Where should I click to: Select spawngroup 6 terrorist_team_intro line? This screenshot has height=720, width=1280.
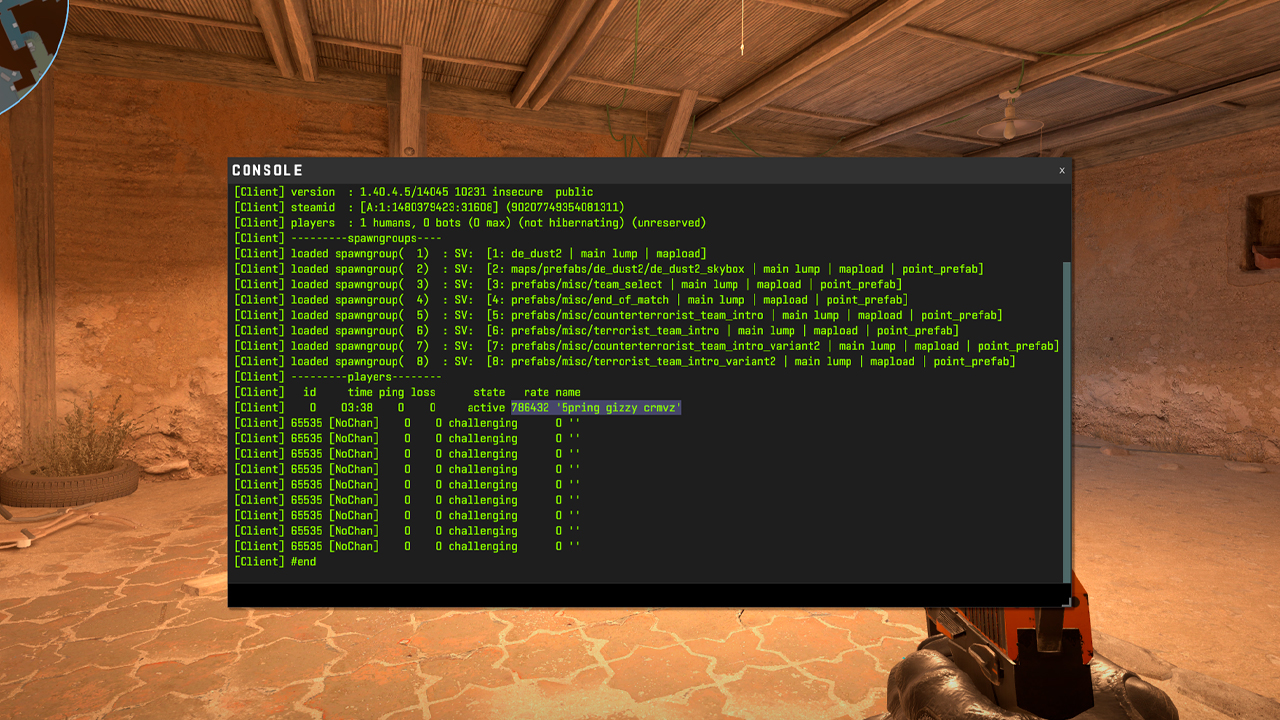[596, 331]
